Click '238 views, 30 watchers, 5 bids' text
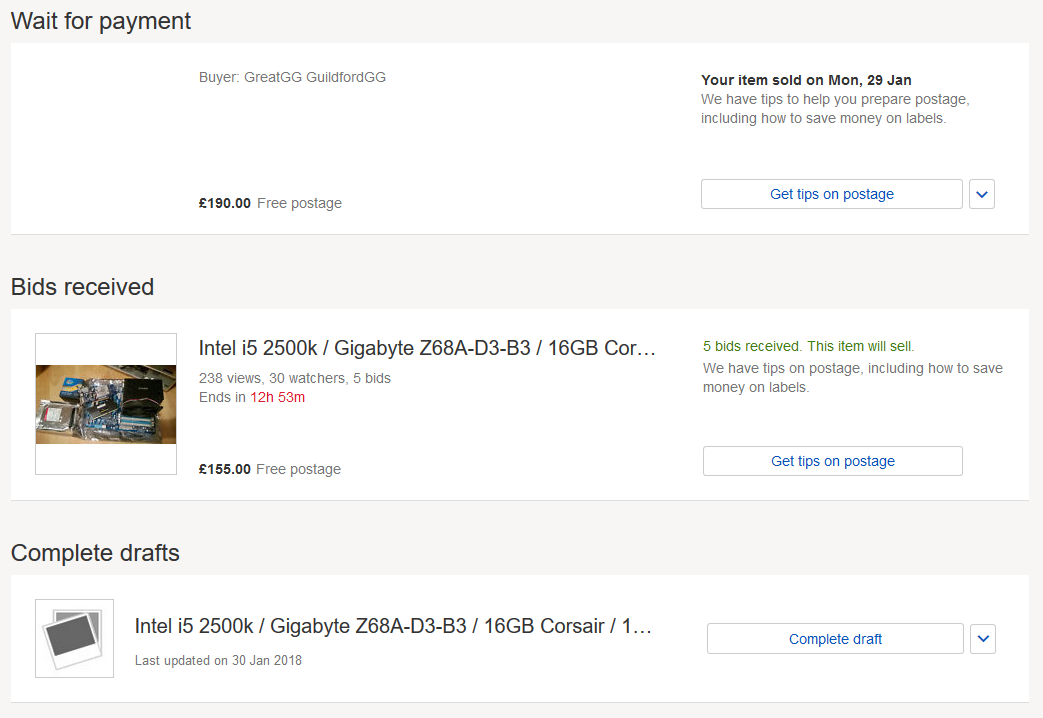The width and height of the screenshot is (1043, 718). click(295, 378)
